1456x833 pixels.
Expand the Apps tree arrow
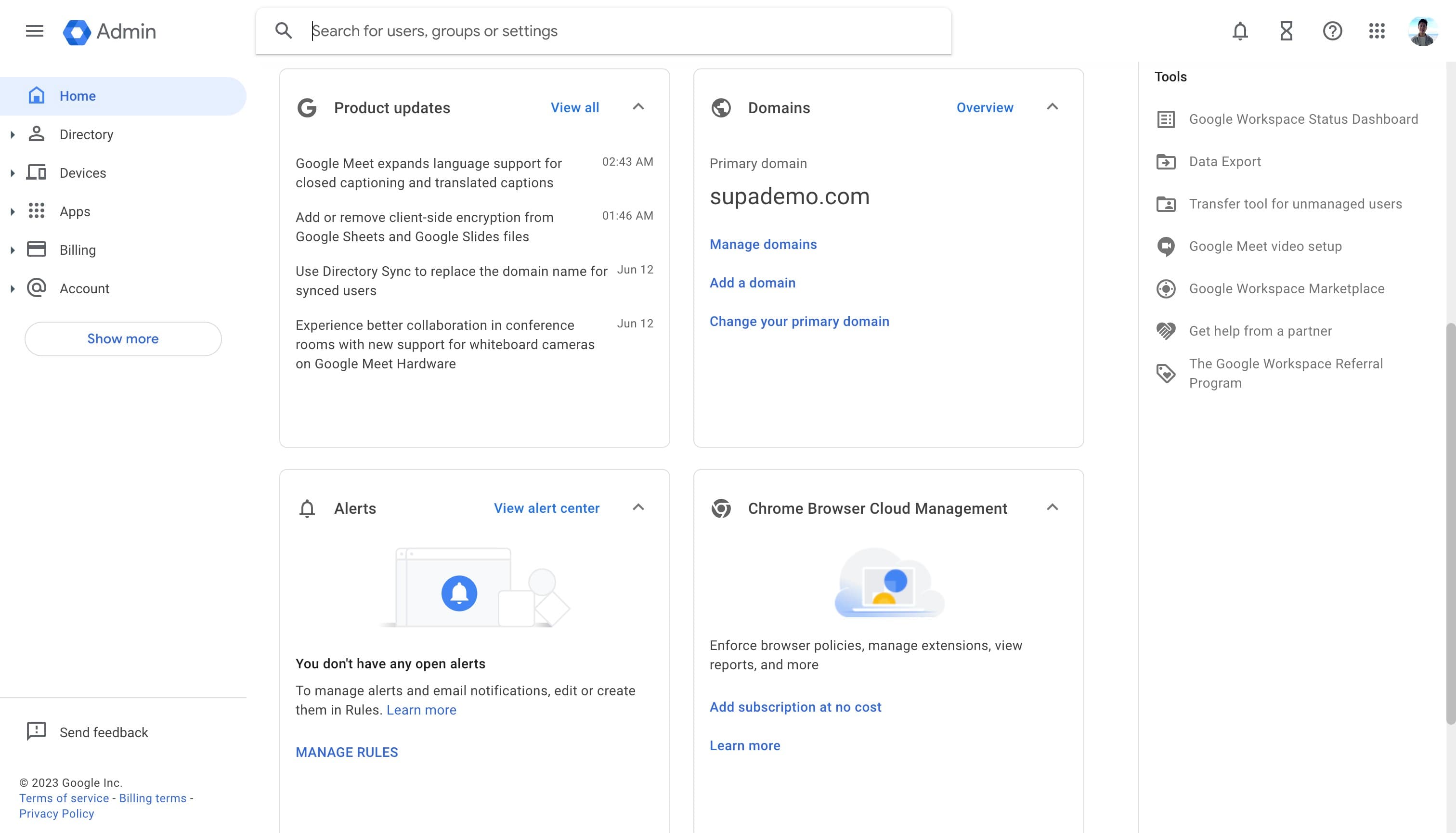13,212
